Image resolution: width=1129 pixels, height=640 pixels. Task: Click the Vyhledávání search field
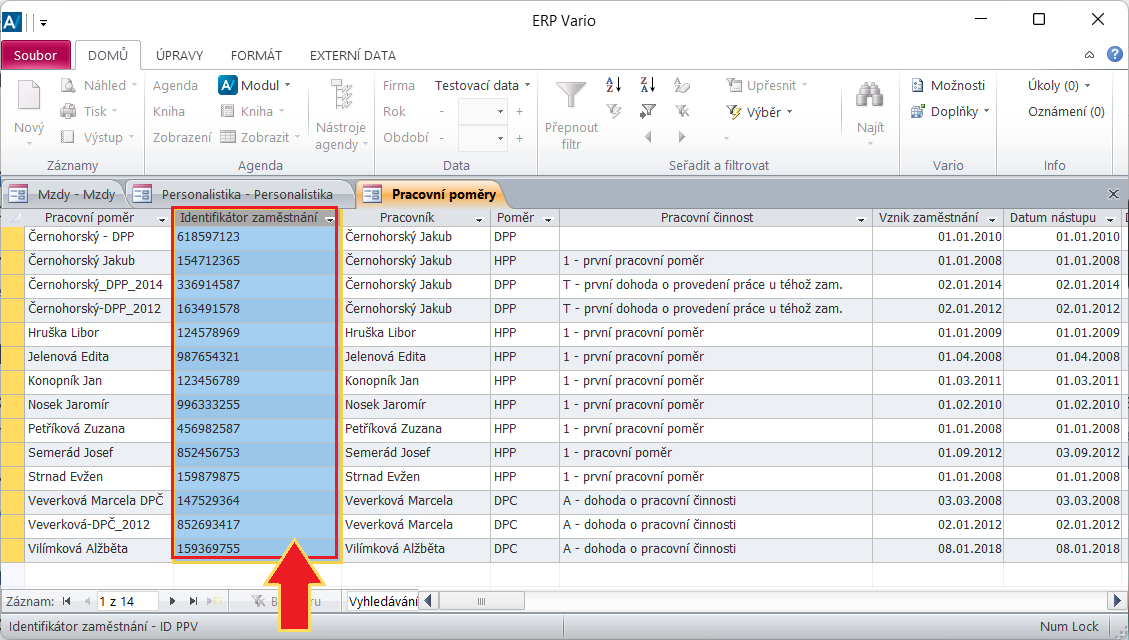tap(383, 601)
